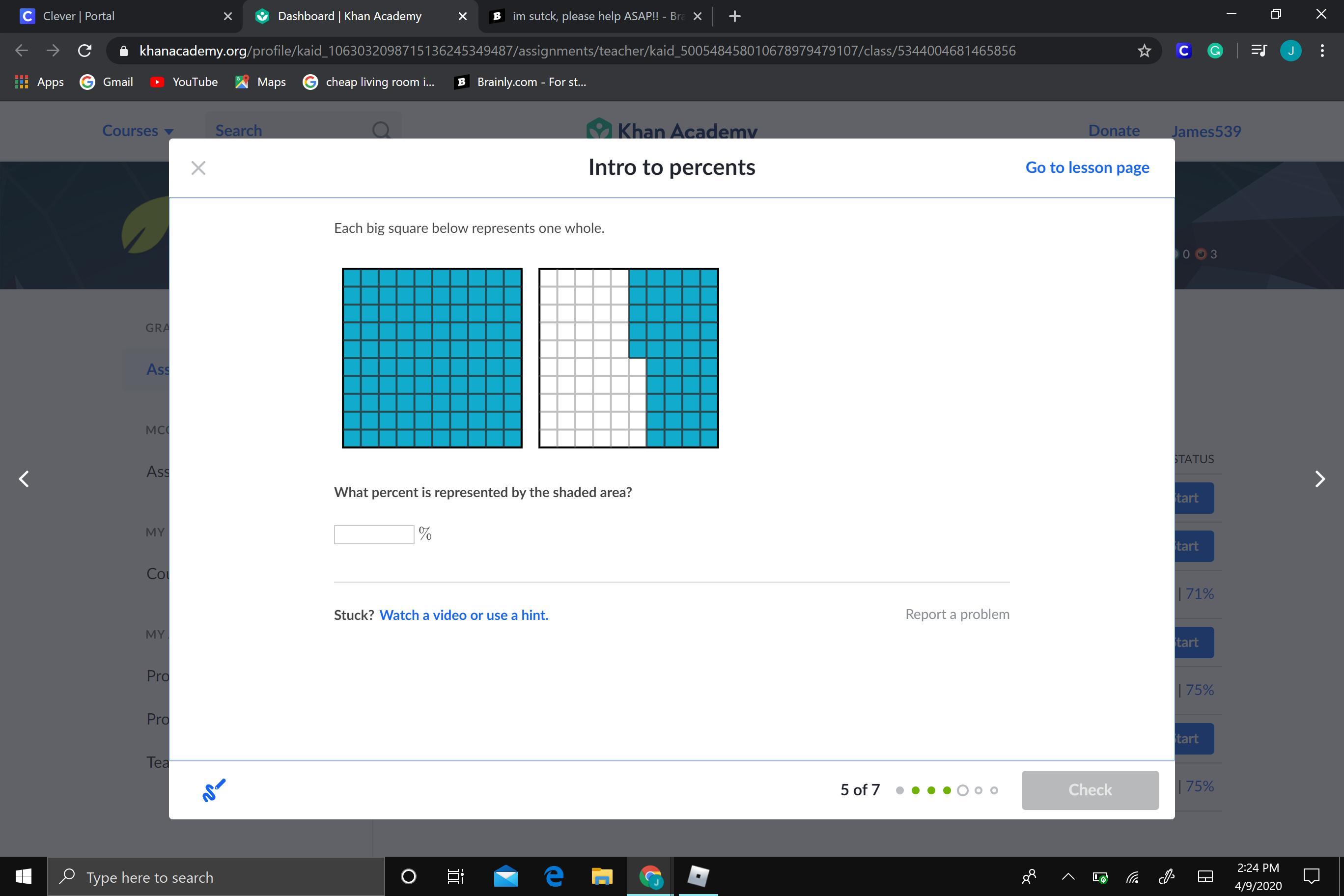Reload the page
The height and width of the screenshot is (896, 1344).
click(84, 51)
